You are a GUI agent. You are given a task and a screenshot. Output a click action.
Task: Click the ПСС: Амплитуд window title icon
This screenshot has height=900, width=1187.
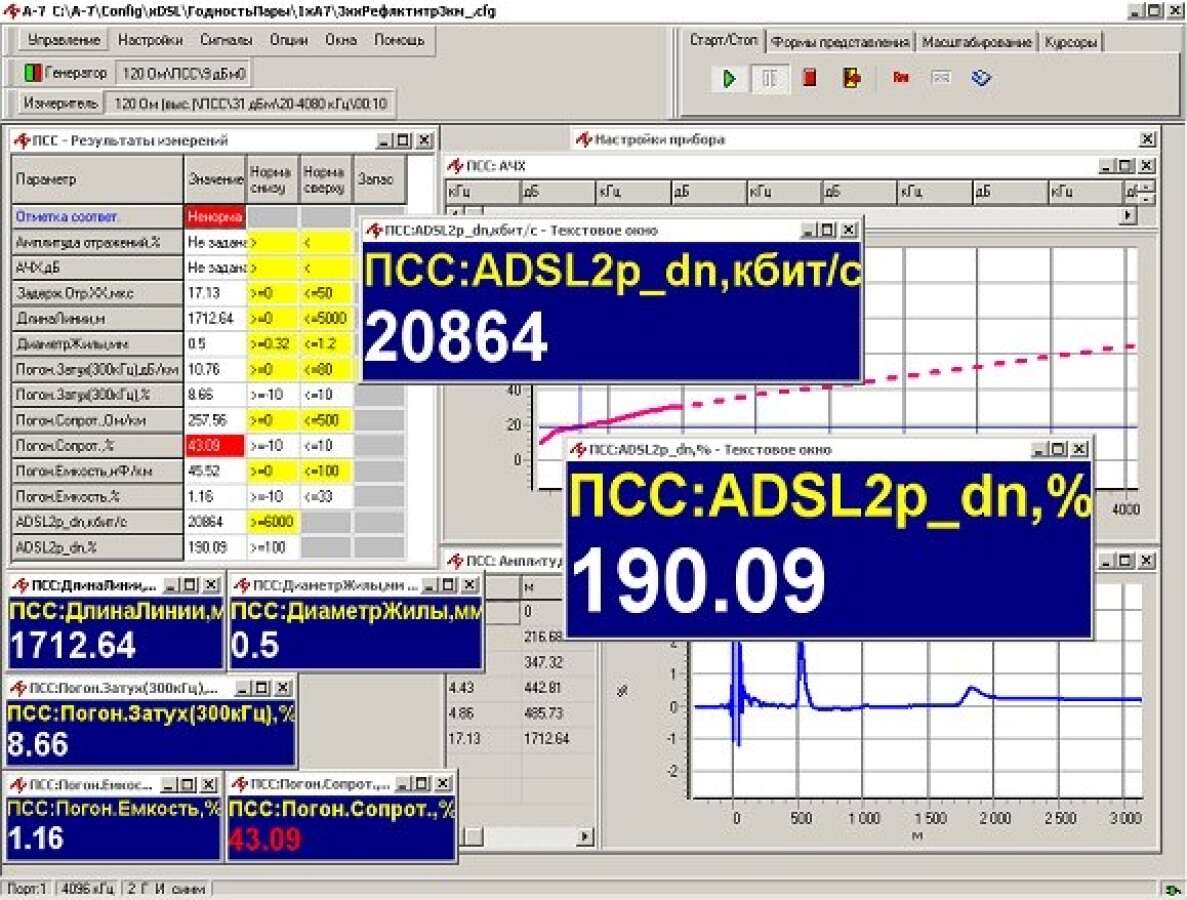[455, 561]
